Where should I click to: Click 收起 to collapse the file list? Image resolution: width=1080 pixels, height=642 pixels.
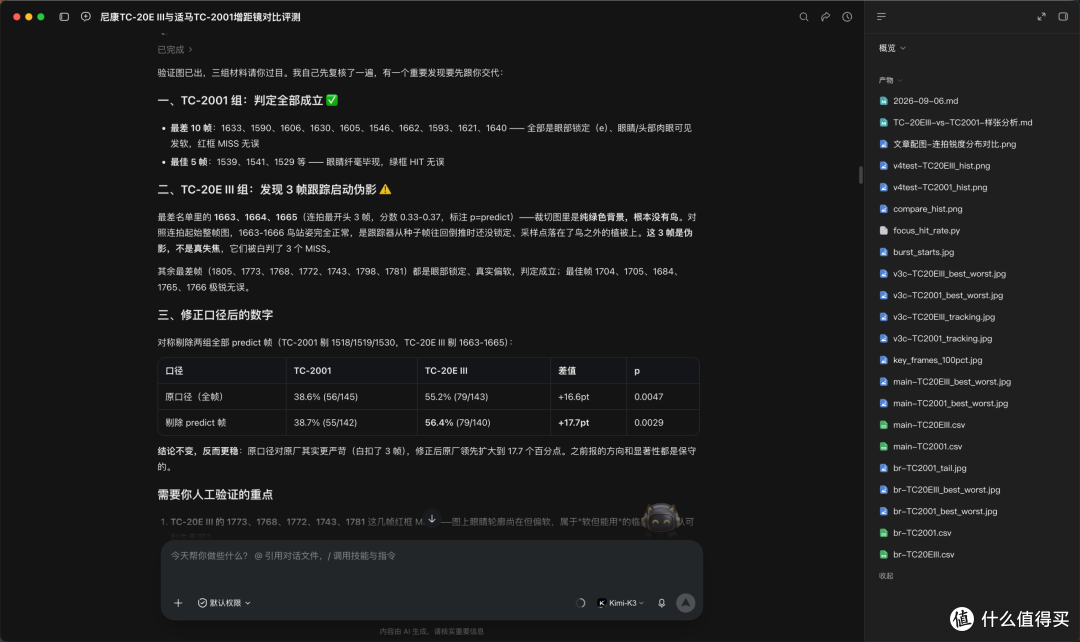tap(886, 576)
